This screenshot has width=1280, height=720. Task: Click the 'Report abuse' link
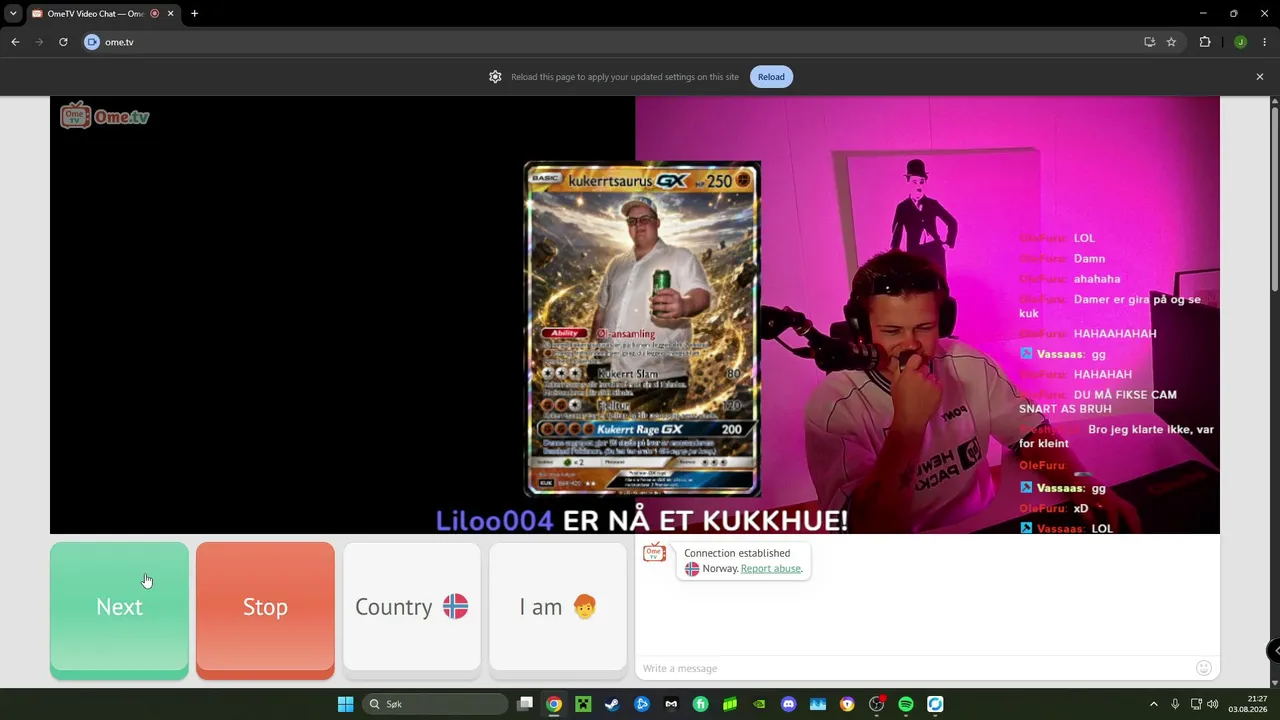771,568
